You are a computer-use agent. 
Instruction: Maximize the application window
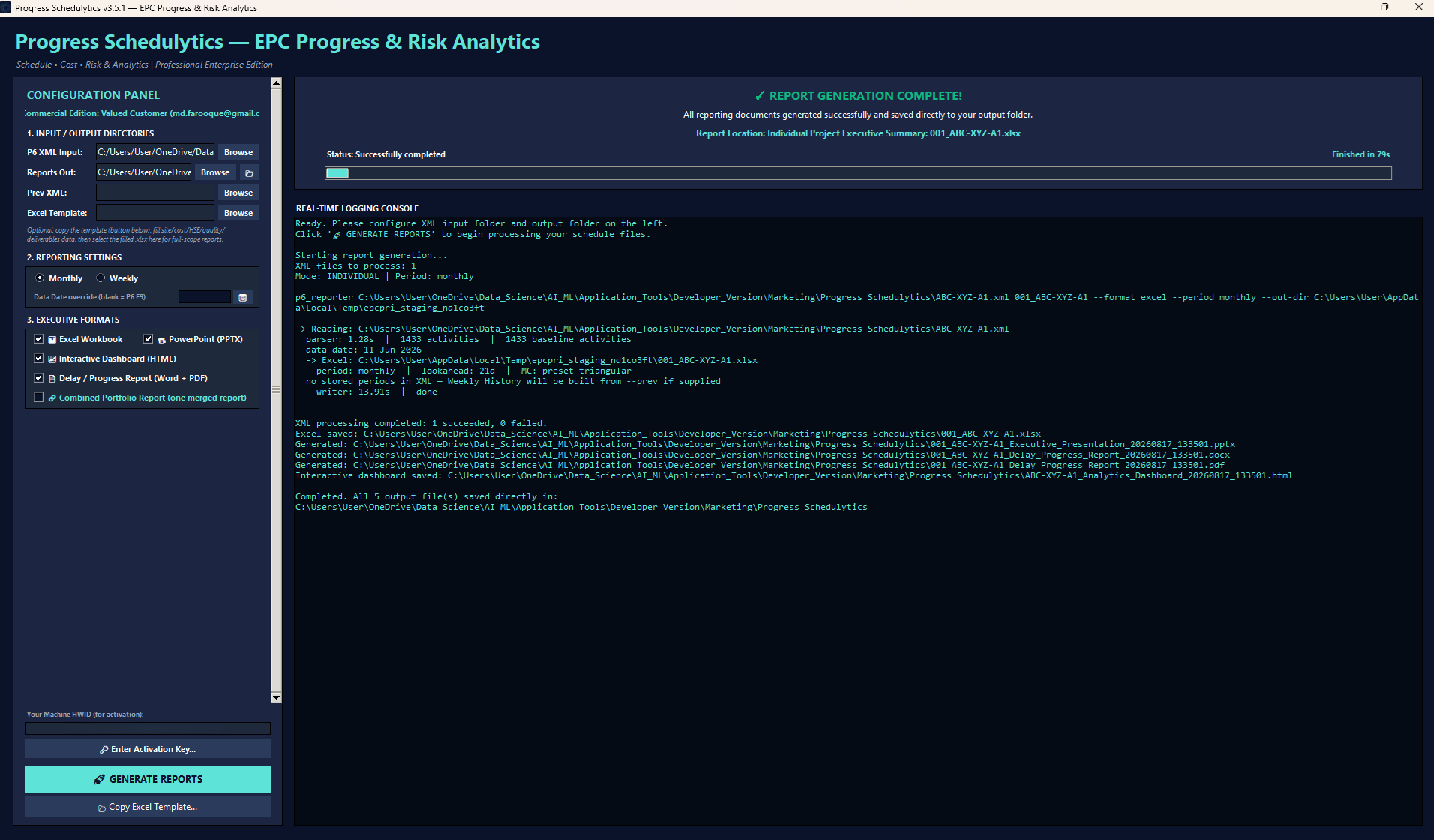1384,7
